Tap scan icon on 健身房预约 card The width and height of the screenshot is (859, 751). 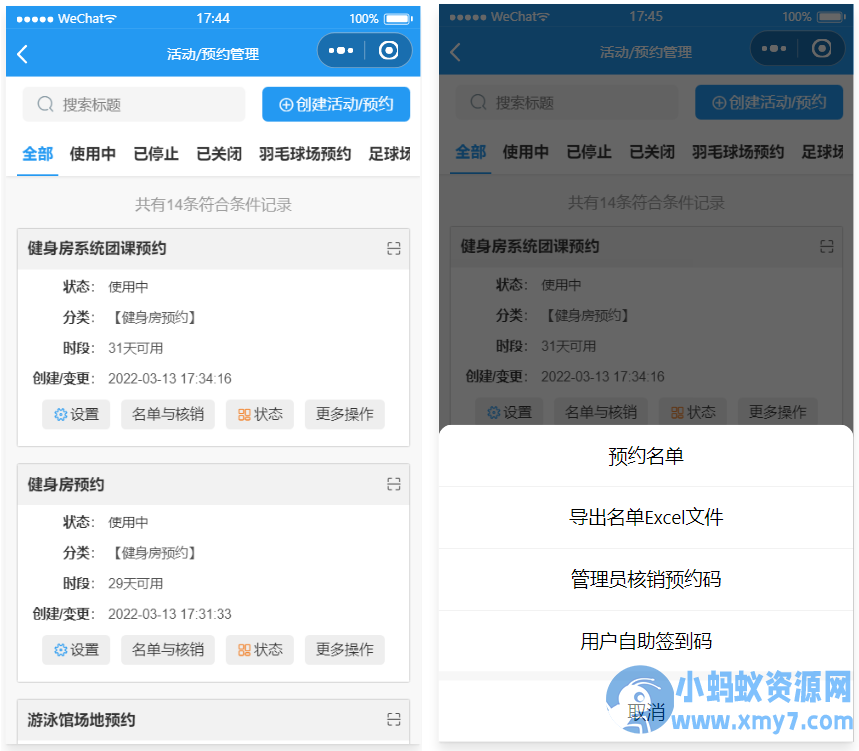click(x=393, y=484)
